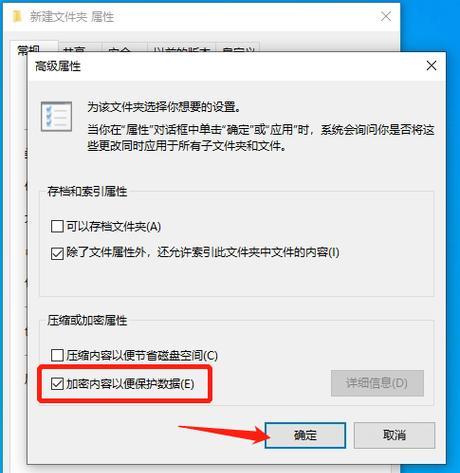
Task: Close the 新建文件夹 属性 window
Action: coord(386,16)
